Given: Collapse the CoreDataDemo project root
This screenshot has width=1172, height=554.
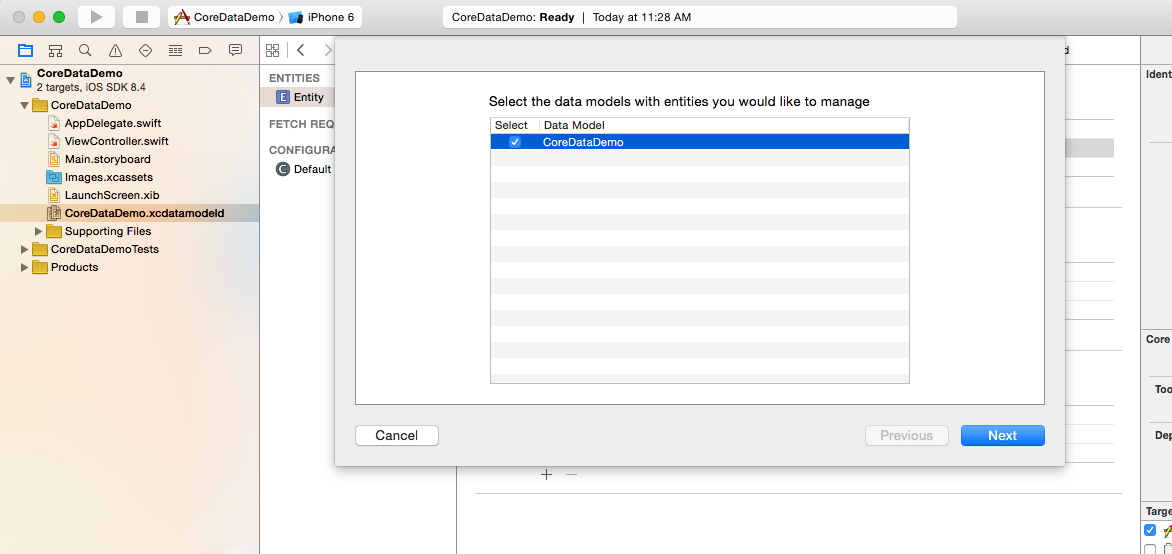Looking at the screenshot, I should 10,79.
